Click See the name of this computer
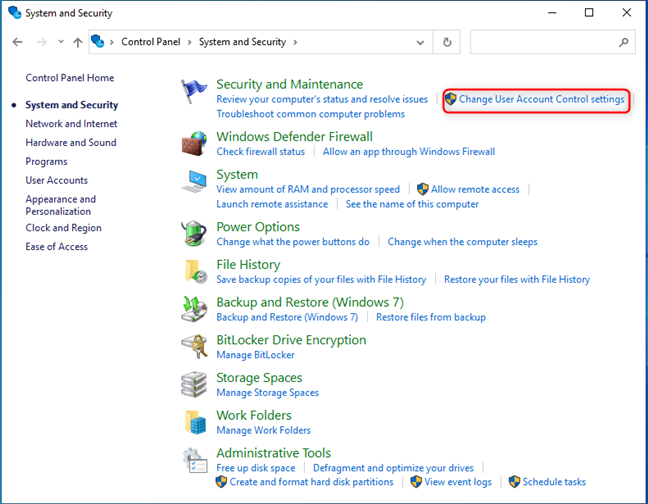The height and width of the screenshot is (504, 648). (412, 204)
